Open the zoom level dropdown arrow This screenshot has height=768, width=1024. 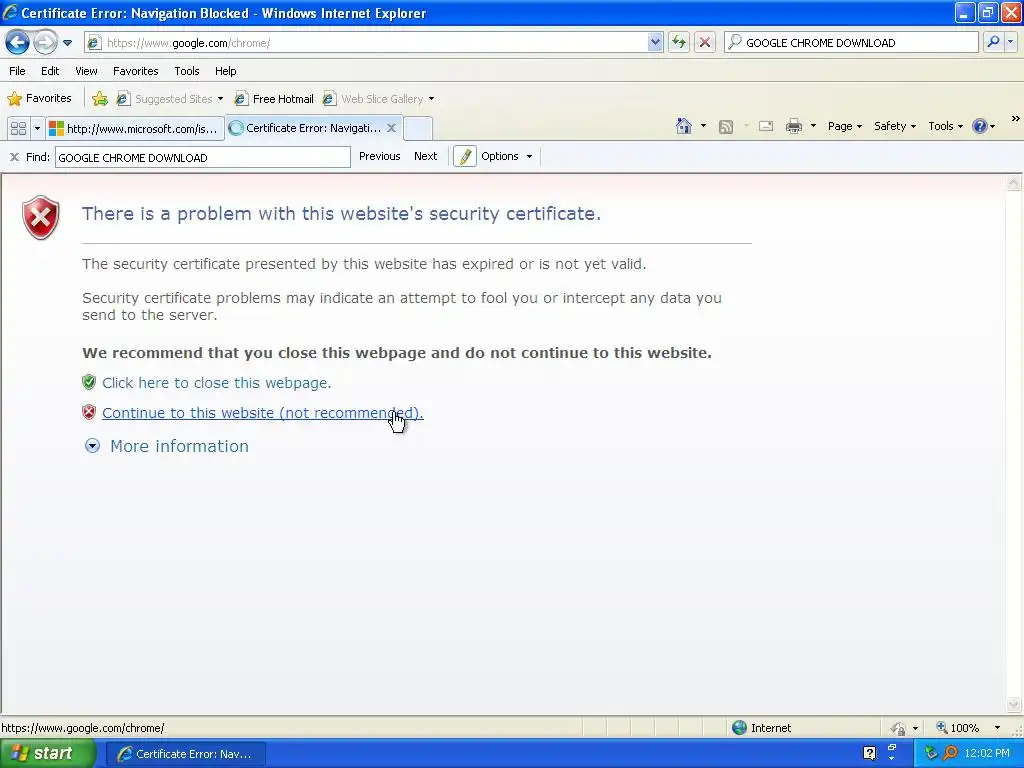997,728
